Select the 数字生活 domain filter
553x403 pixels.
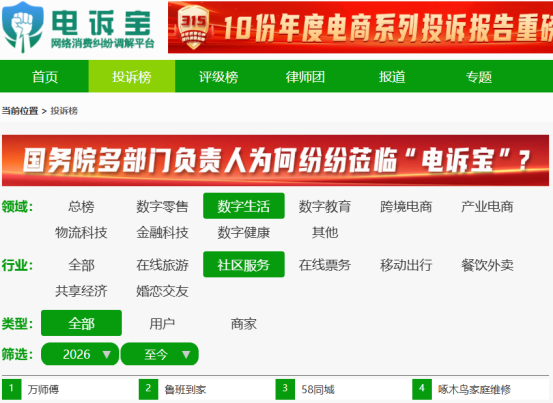pos(244,206)
